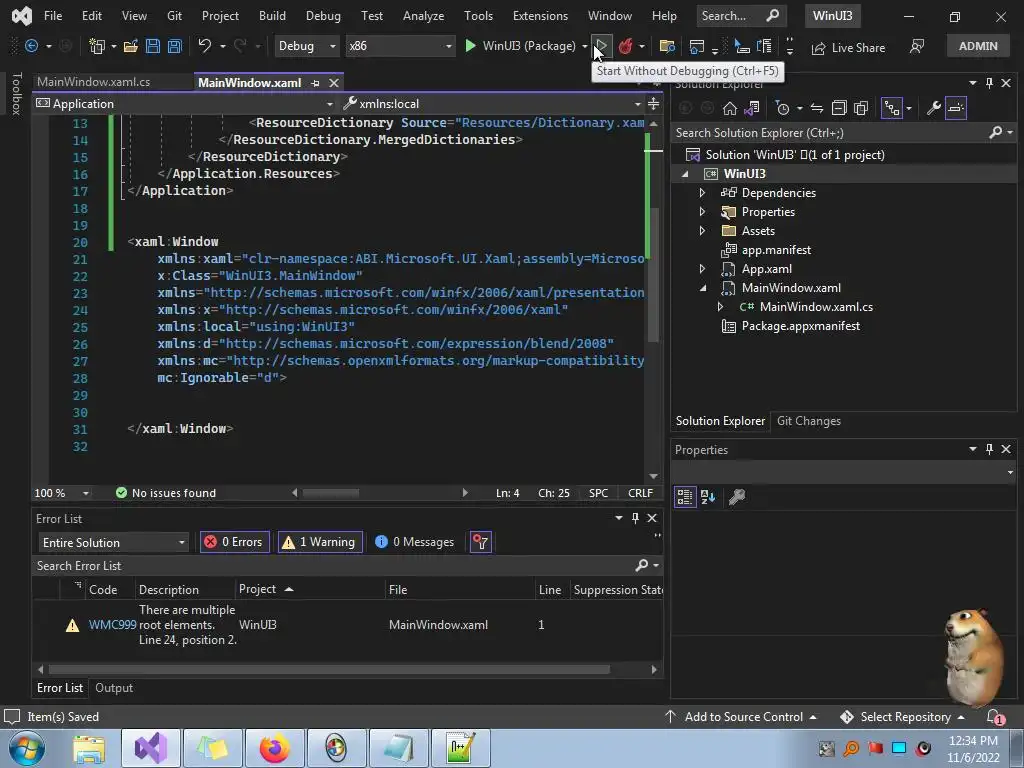Screen dimensions: 1024x768
Task: Open the Debug menu
Action: 323,16
